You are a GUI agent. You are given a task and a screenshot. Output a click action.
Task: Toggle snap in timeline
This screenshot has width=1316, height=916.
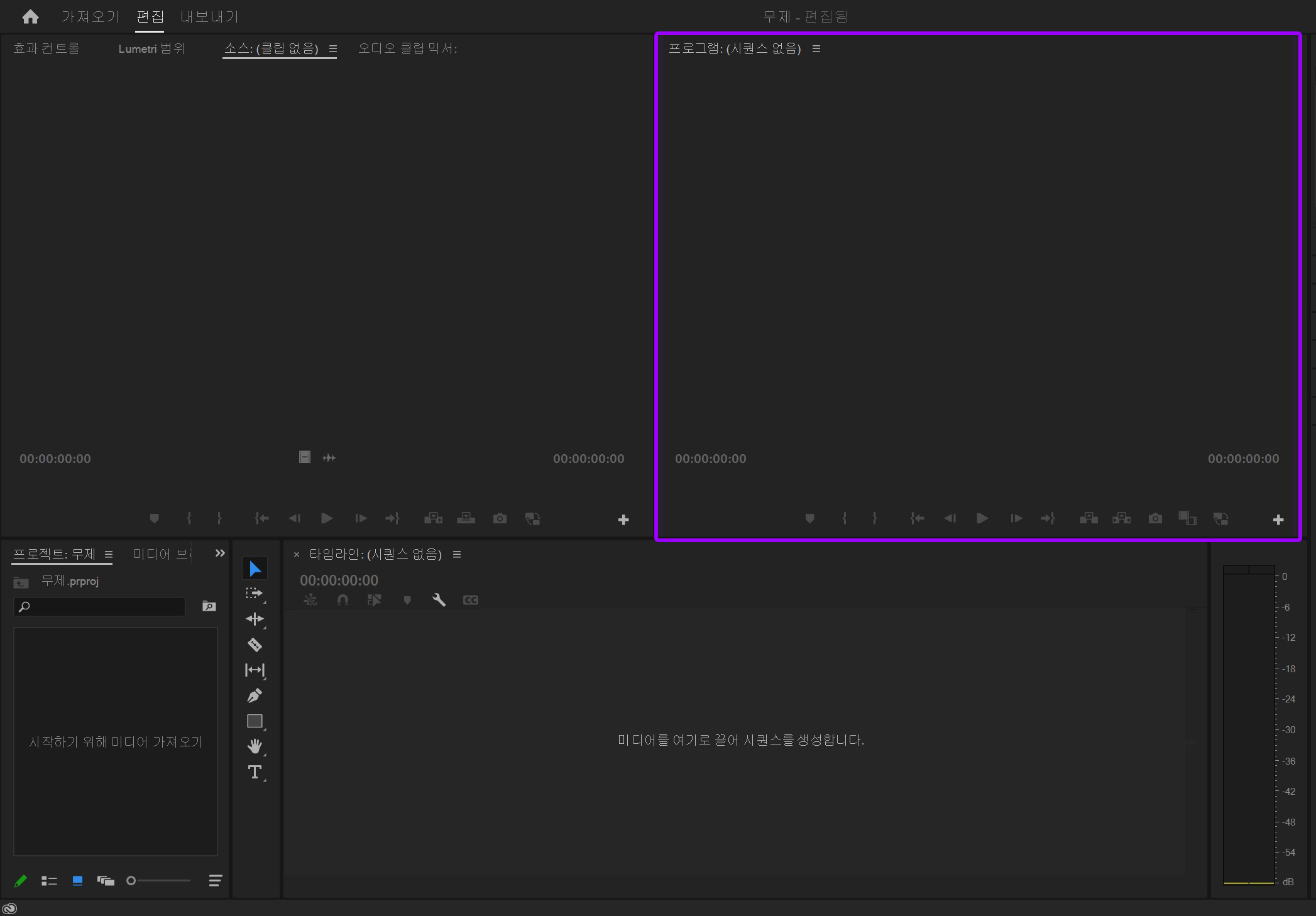coord(343,600)
